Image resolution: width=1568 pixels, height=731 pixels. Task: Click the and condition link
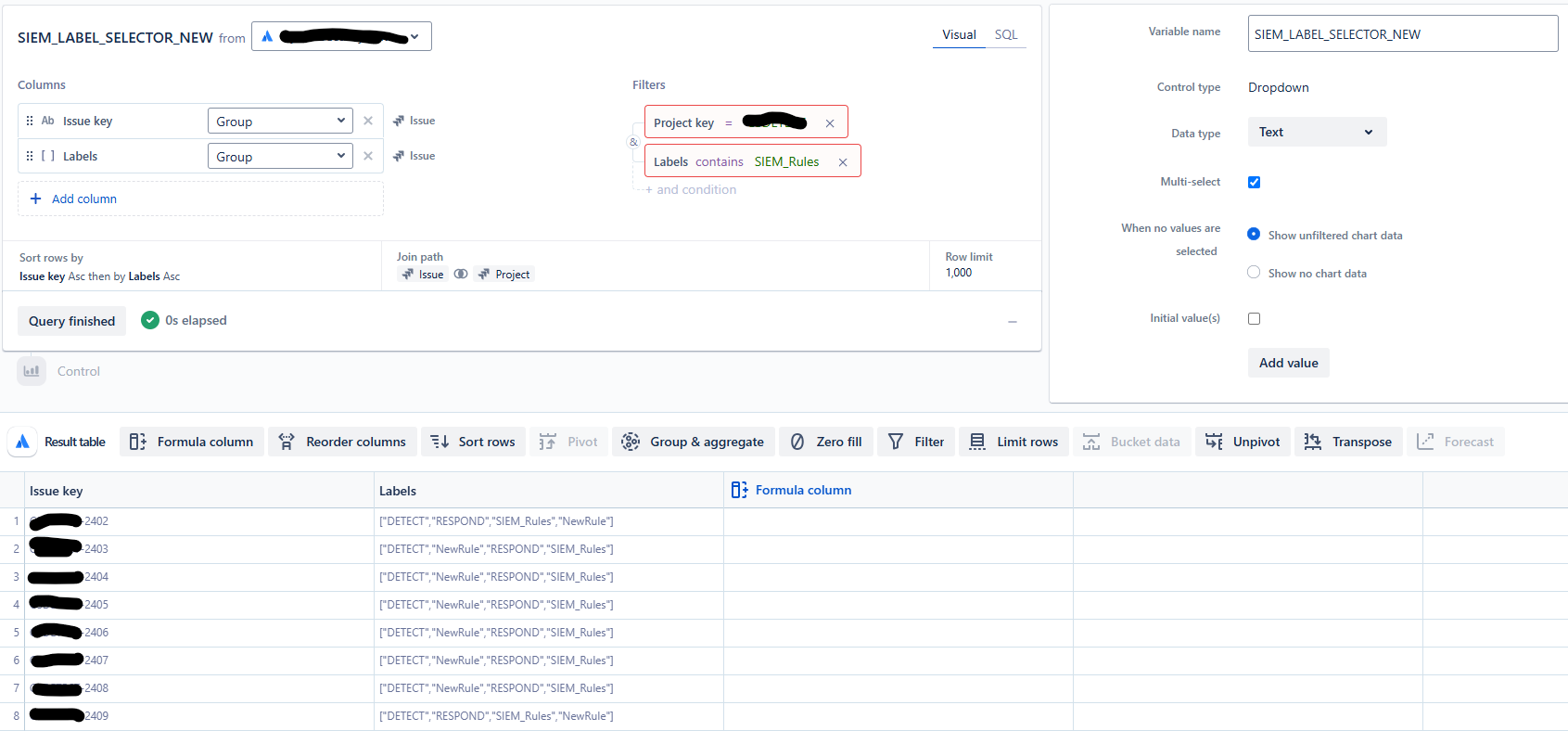(691, 190)
